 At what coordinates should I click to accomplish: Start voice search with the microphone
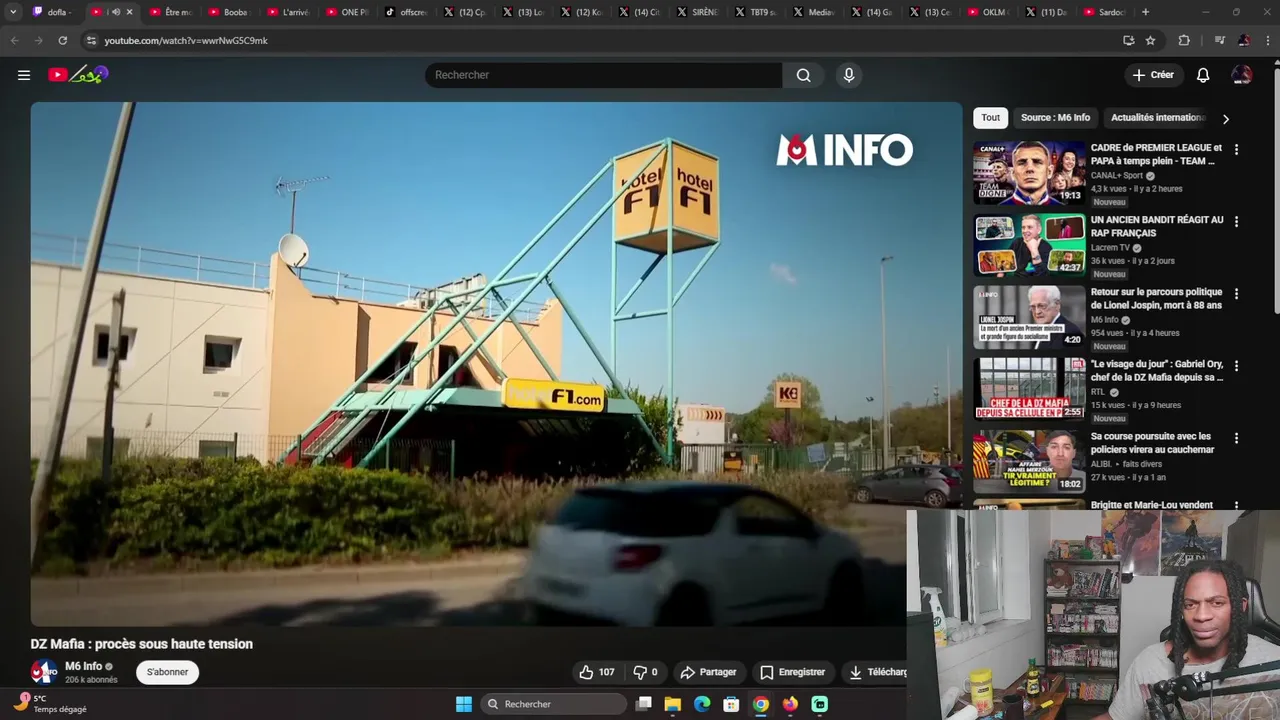coord(849,75)
